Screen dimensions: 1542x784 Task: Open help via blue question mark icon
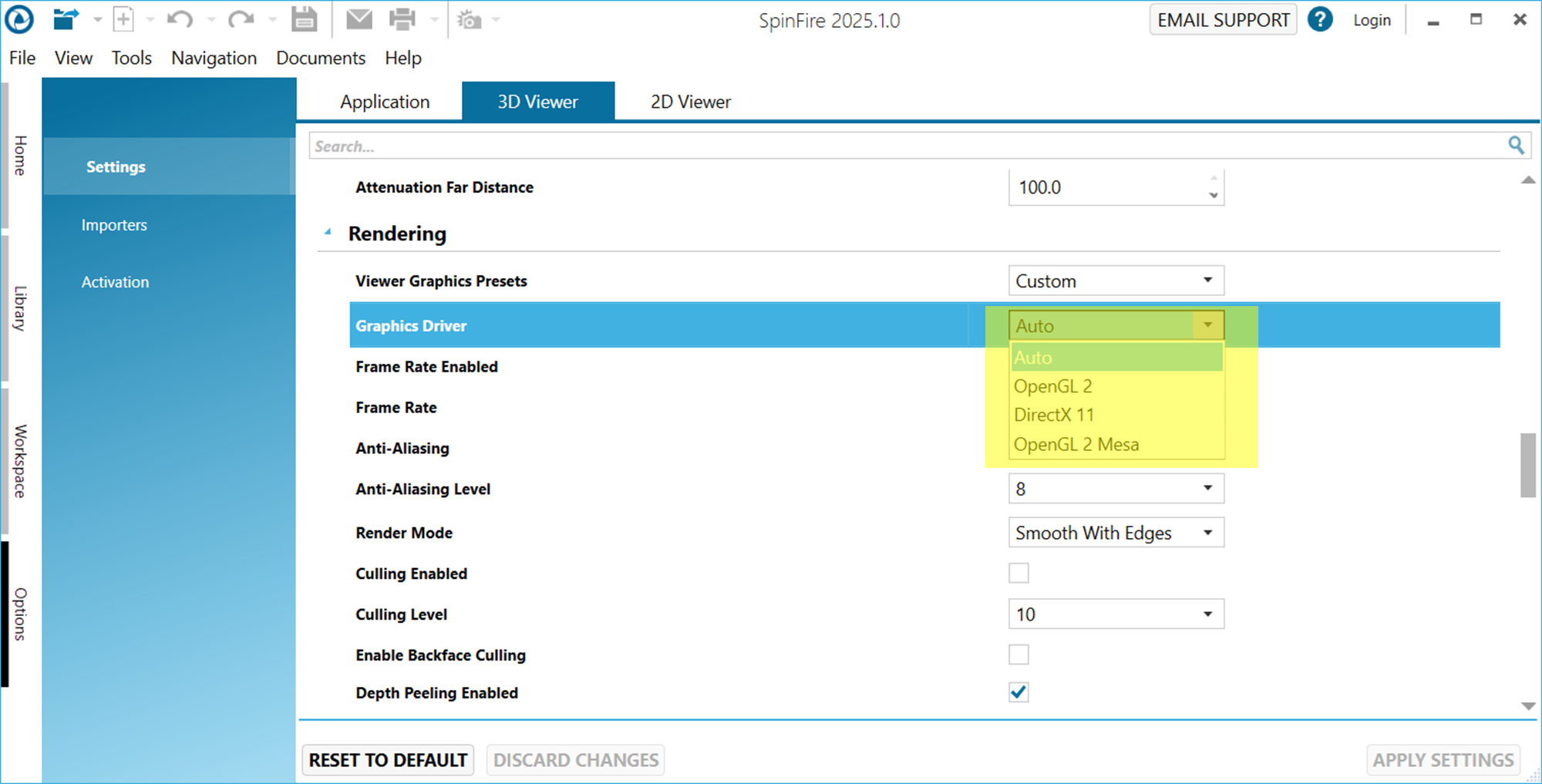pos(1320,19)
